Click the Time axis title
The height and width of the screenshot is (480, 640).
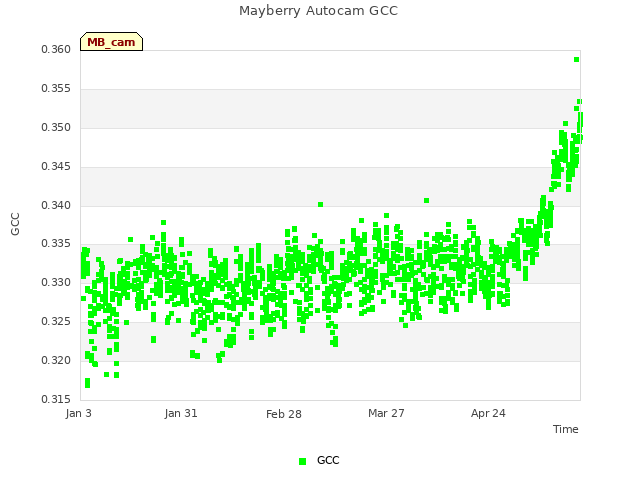[566, 429]
